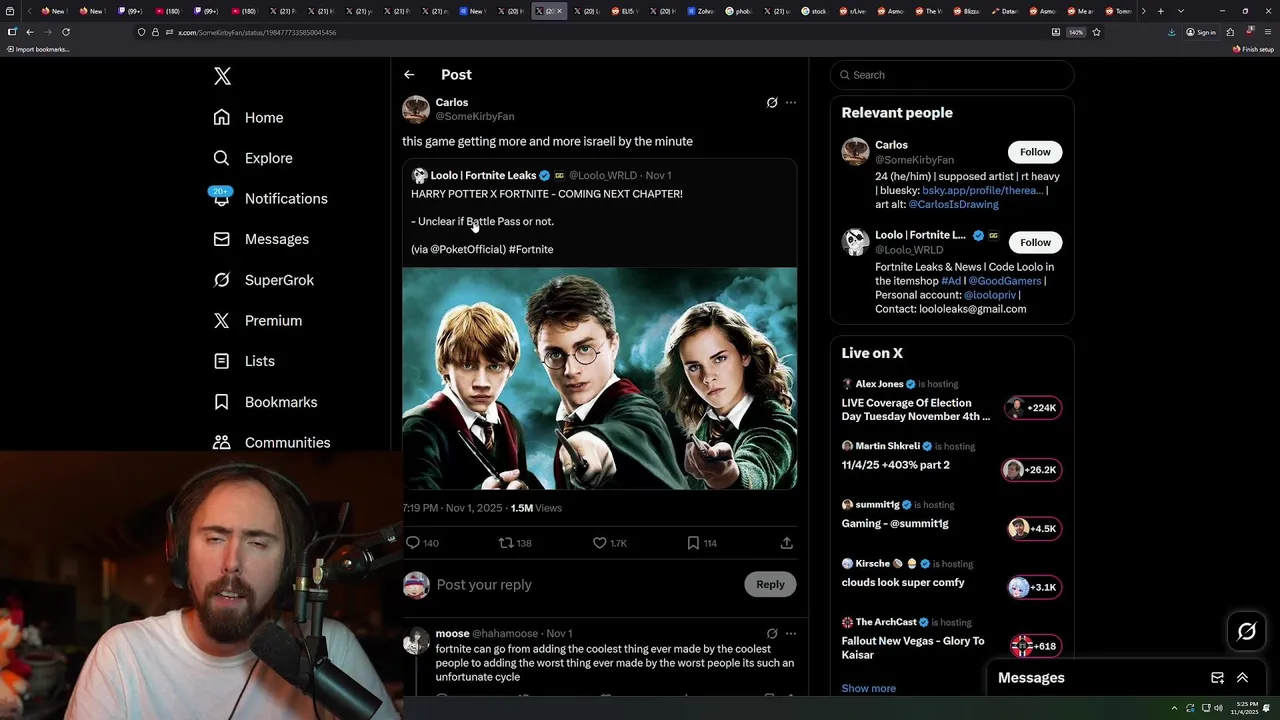The height and width of the screenshot is (720, 1280).
Task: Open Carlos's profile avatar in post
Action: (416, 109)
